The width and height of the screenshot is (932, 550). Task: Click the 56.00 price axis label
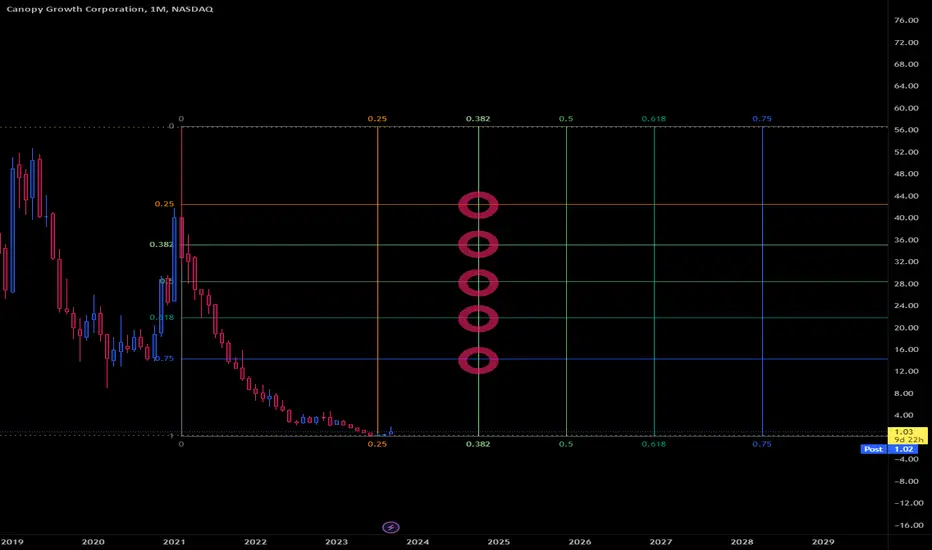[906, 130]
